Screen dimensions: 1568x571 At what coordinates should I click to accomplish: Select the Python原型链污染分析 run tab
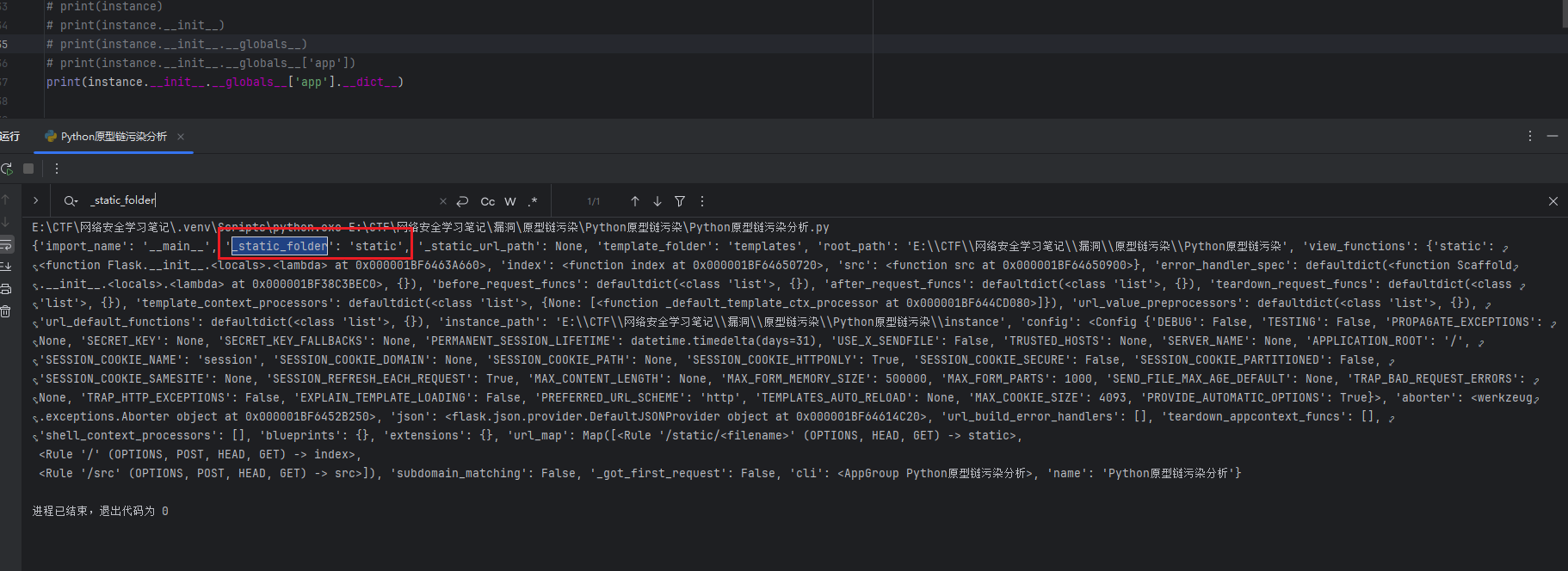point(107,137)
